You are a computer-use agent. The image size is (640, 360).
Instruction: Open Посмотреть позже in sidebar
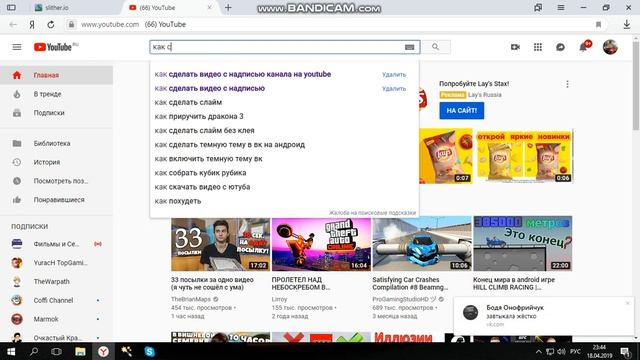(57, 181)
